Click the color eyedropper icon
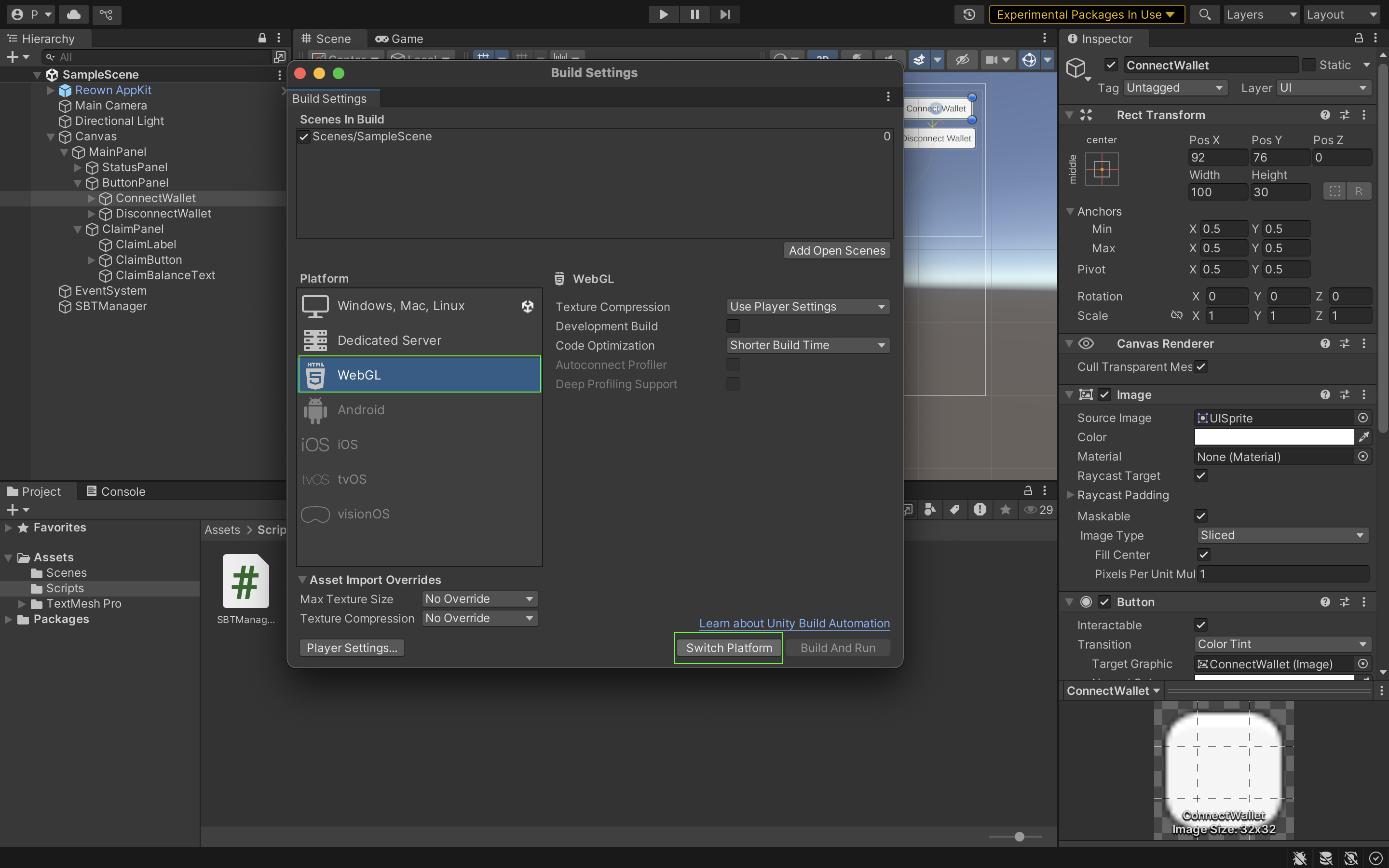The height and width of the screenshot is (868, 1389). (1364, 437)
